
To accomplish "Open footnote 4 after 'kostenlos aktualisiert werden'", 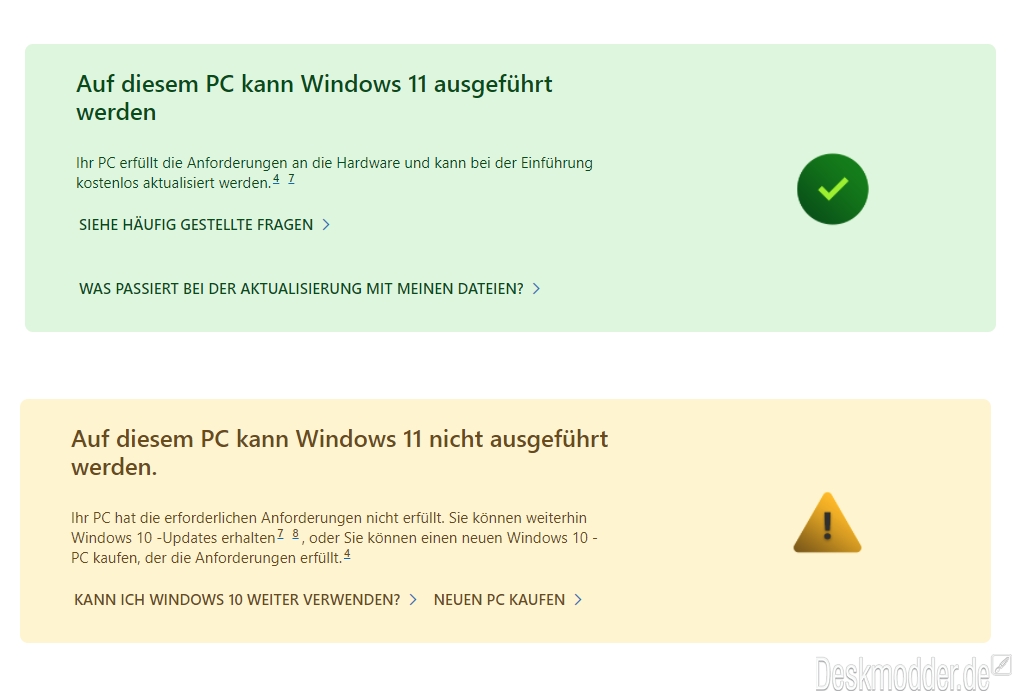I will 276,179.
